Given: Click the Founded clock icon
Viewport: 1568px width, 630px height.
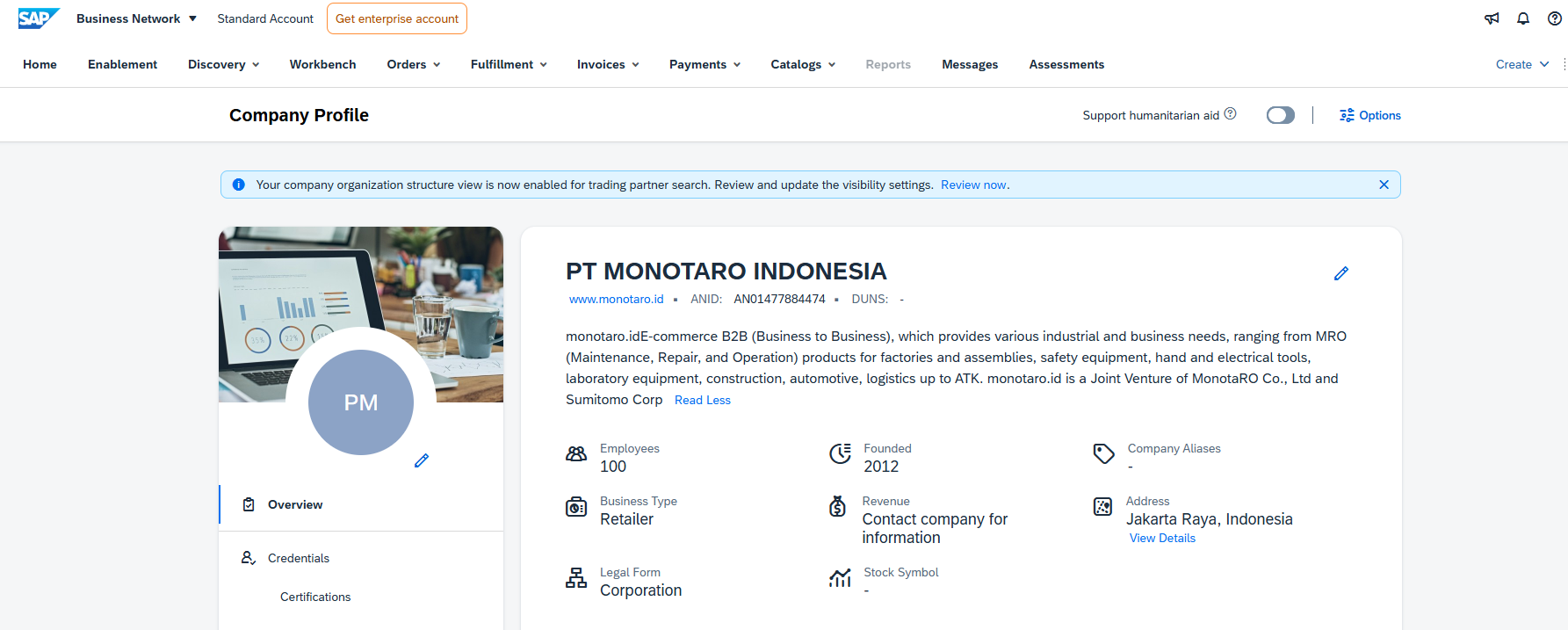Looking at the screenshot, I should coord(840,453).
